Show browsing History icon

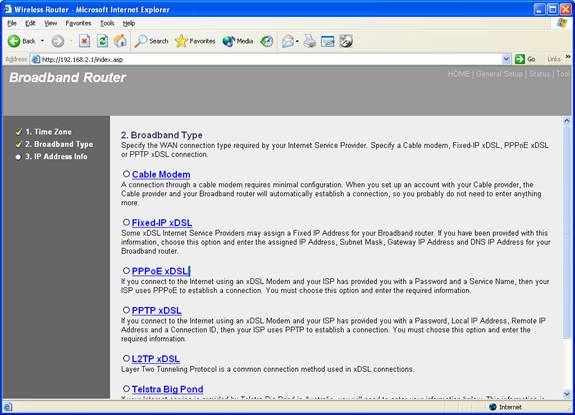(267, 41)
